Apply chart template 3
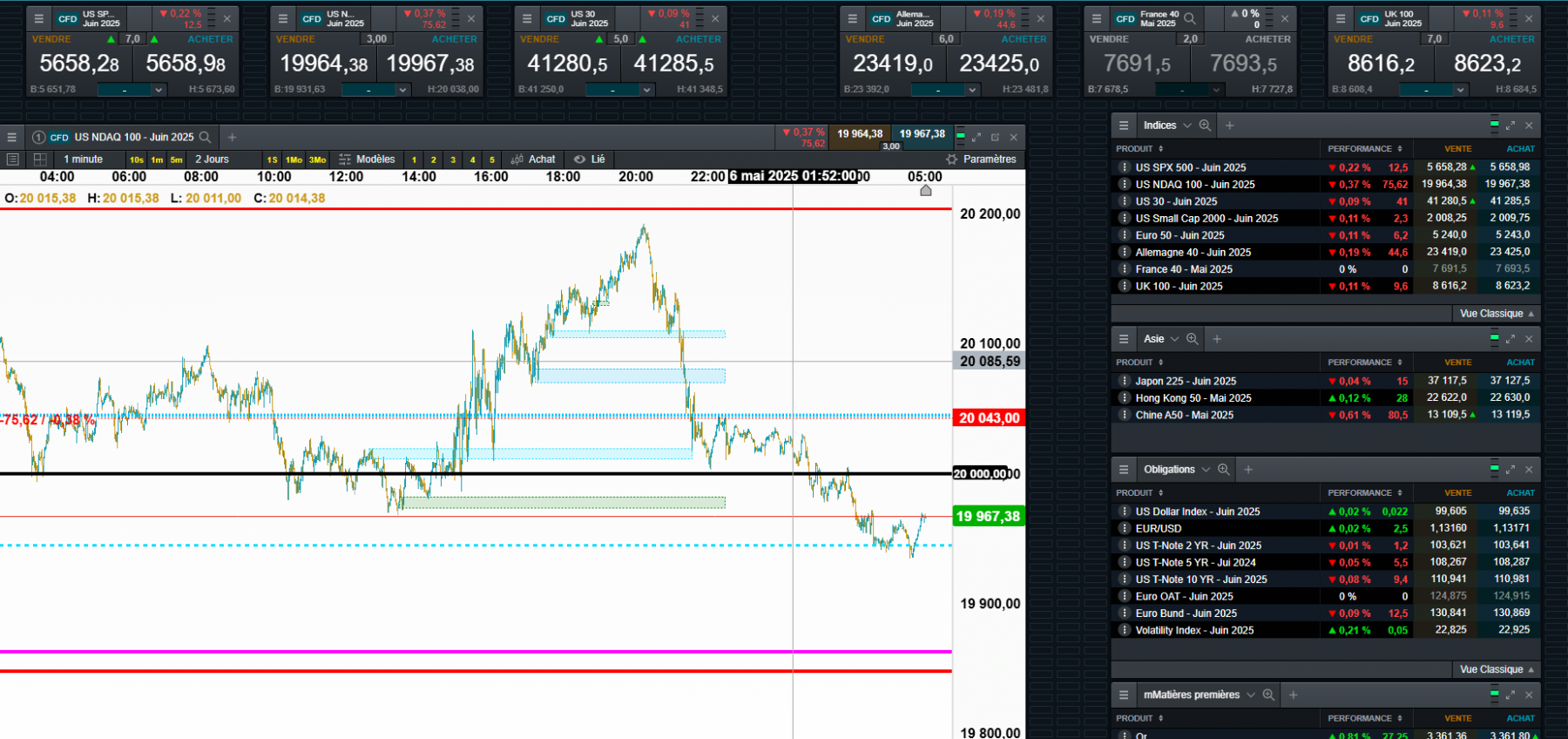The height and width of the screenshot is (739, 1568). click(x=453, y=159)
